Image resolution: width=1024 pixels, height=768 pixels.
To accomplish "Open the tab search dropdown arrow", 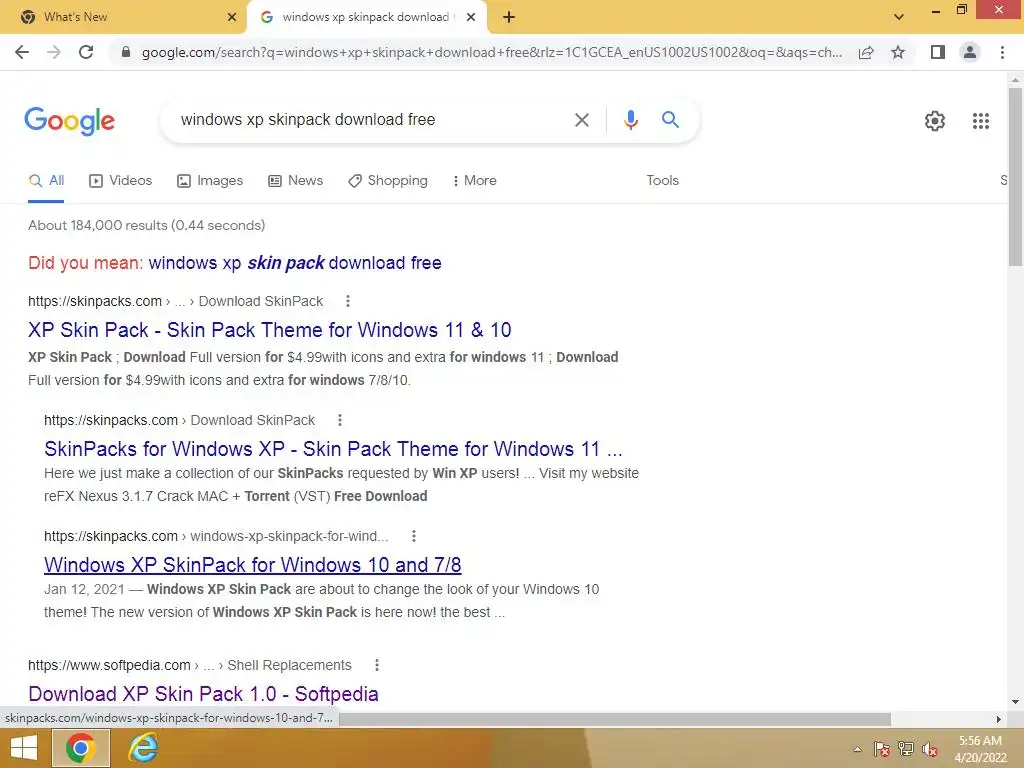I will [899, 17].
